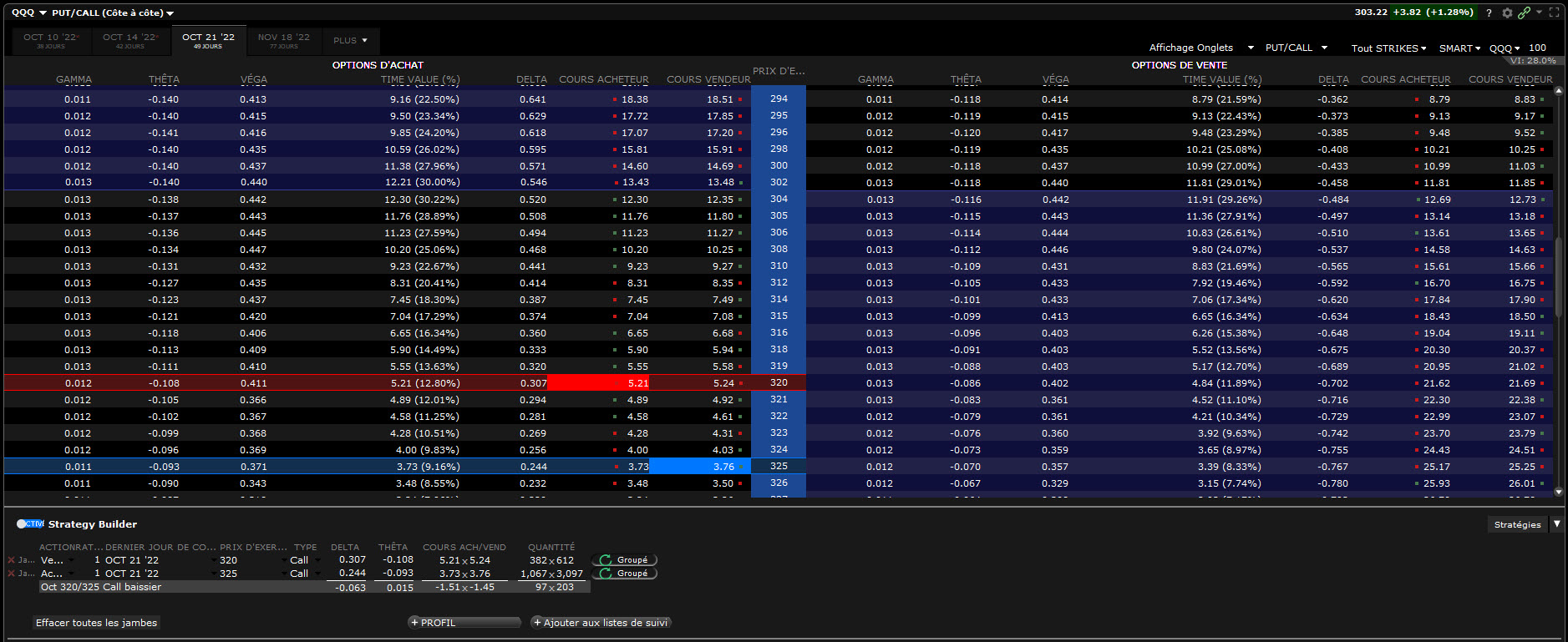Click the multiplier value 100

[1538, 48]
